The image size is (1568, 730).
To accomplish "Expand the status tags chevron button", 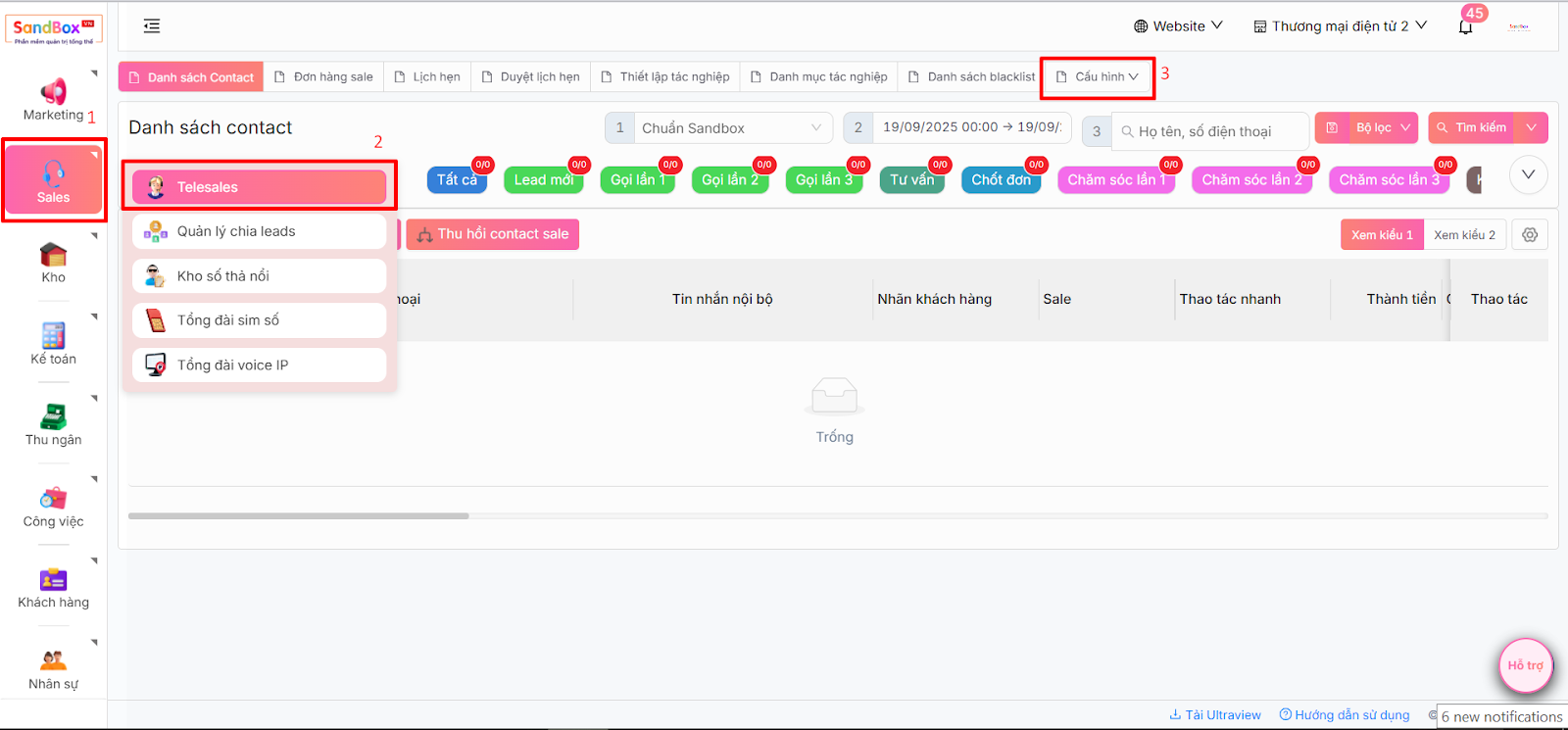I will (1528, 174).
